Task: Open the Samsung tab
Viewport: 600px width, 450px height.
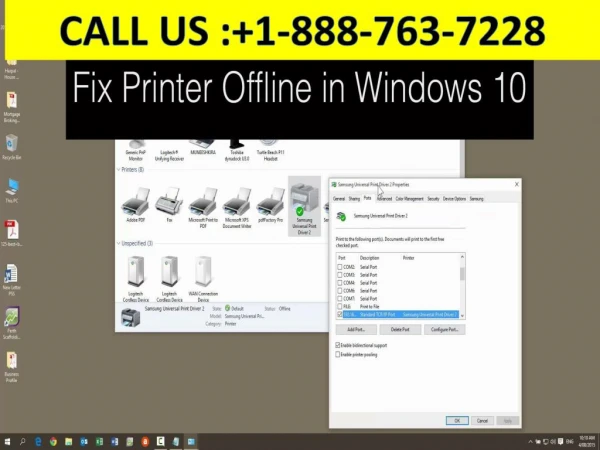Action: tap(476, 199)
